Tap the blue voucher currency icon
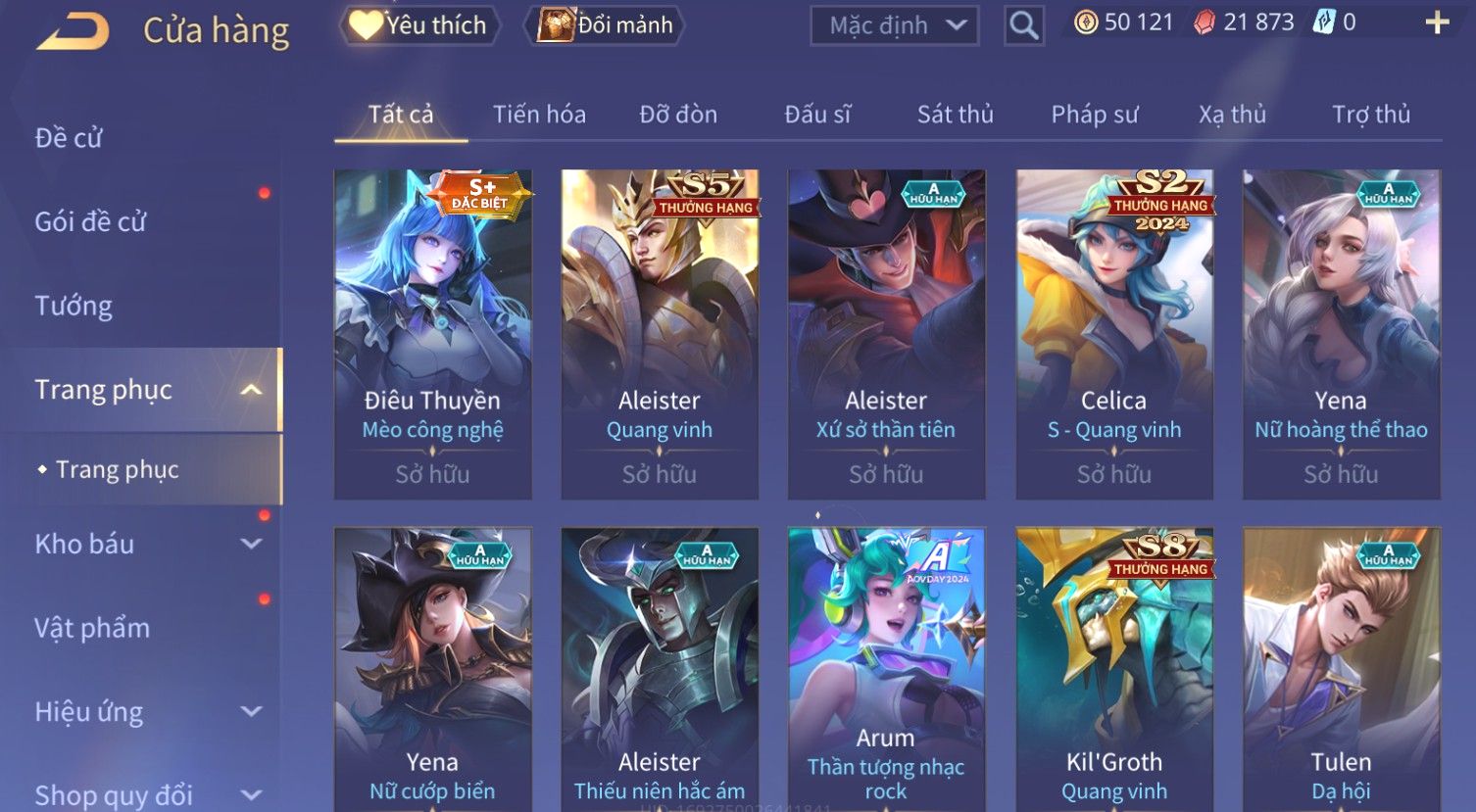The width and height of the screenshot is (1476, 812). click(1323, 23)
